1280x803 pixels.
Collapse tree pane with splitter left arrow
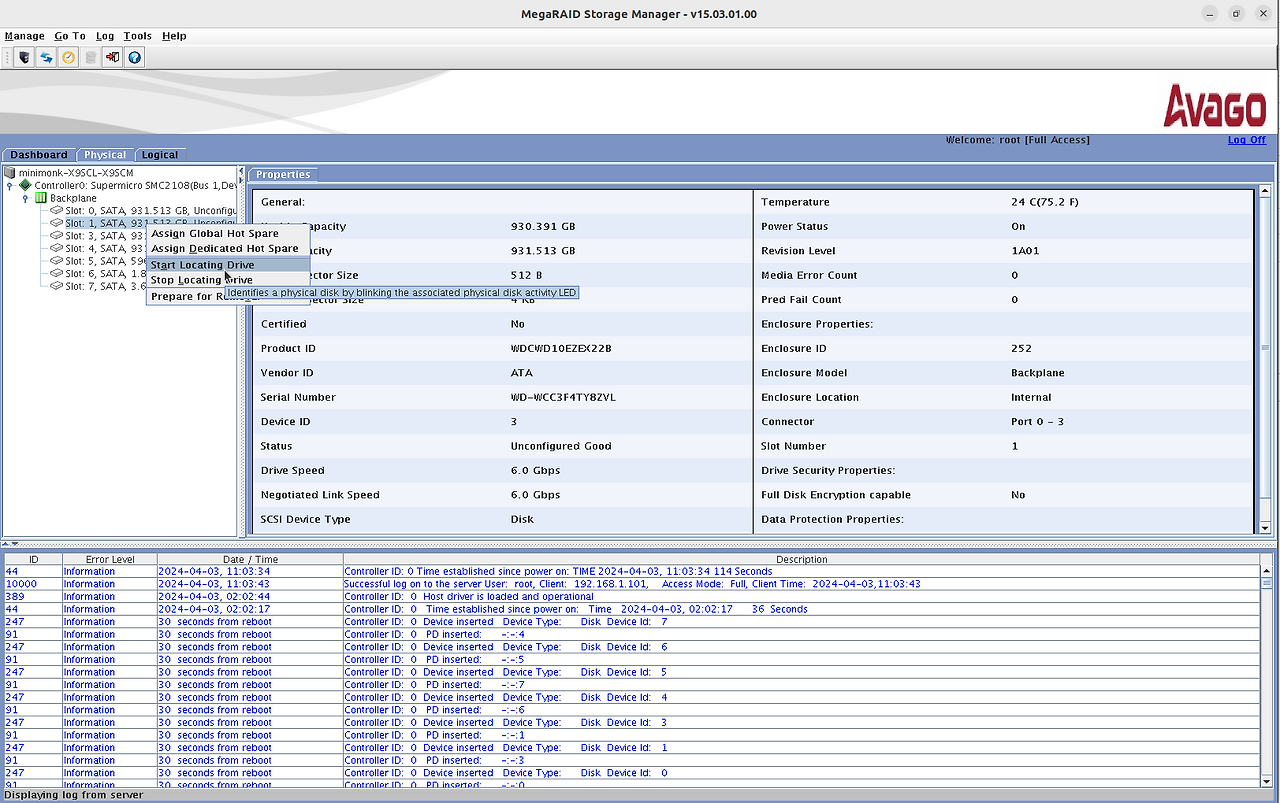tap(240, 172)
